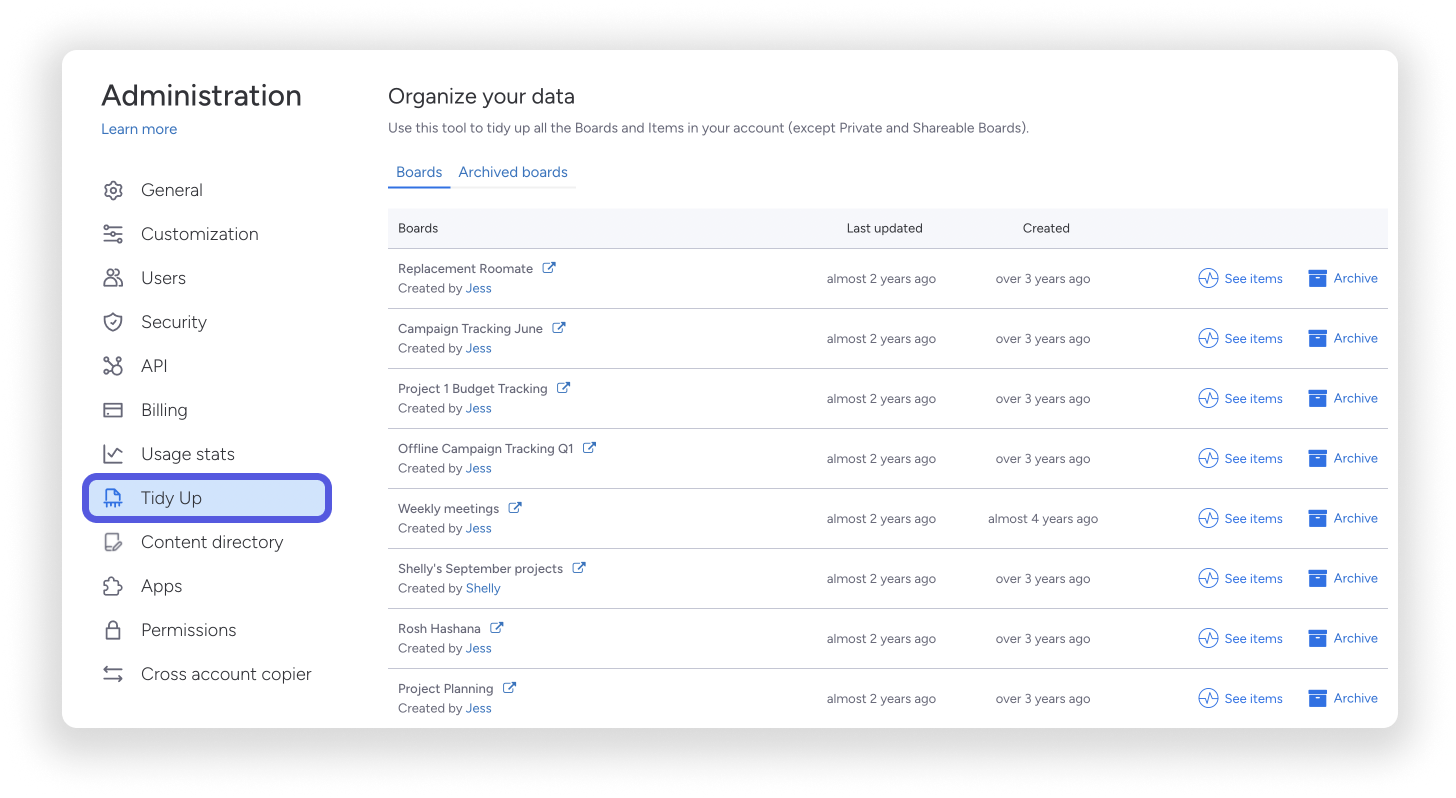Image resolution: width=1456 pixels, height=798 pixels.
Task: Select the API sidebar icon
Action: pyautogui.click(x=113, y=366)
